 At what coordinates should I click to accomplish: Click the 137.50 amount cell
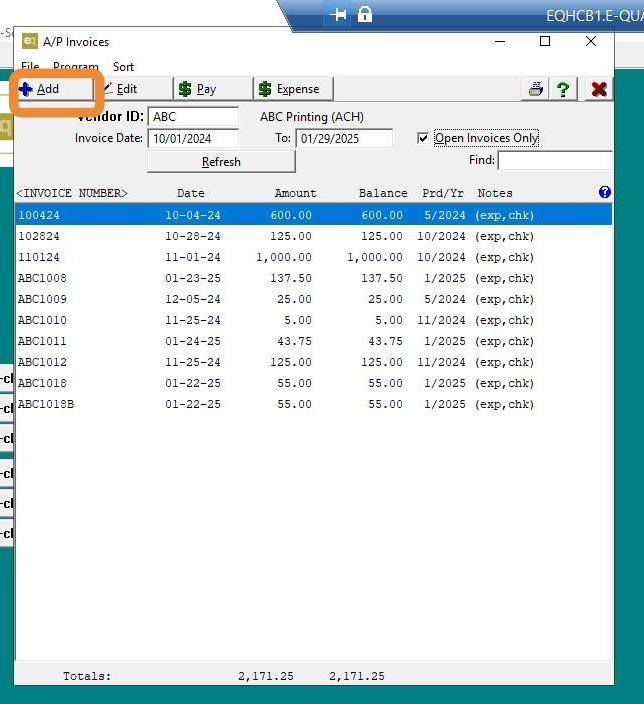click(291, 278)
